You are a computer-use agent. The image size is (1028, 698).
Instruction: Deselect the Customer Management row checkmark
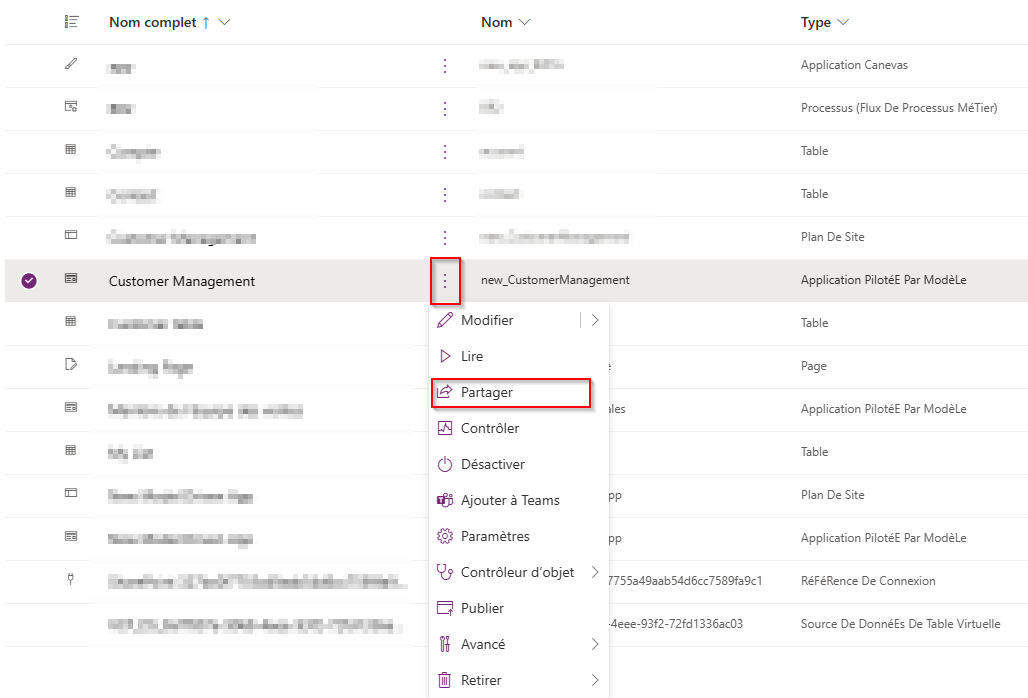tap(27, 280)
